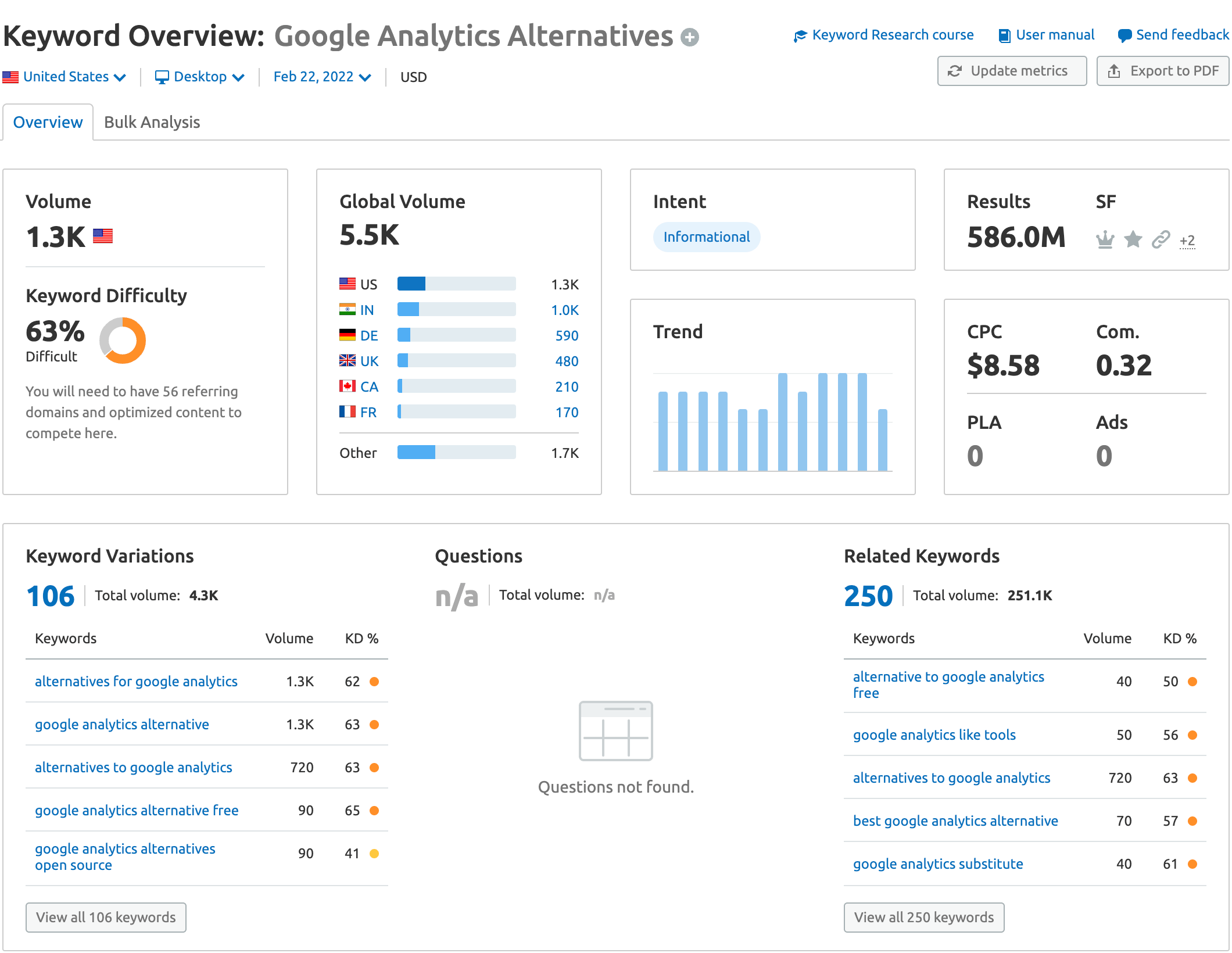This screenshot has height=953, width=1232.
Task: Click the 480 UK volume value
Action: click(567, 361)
